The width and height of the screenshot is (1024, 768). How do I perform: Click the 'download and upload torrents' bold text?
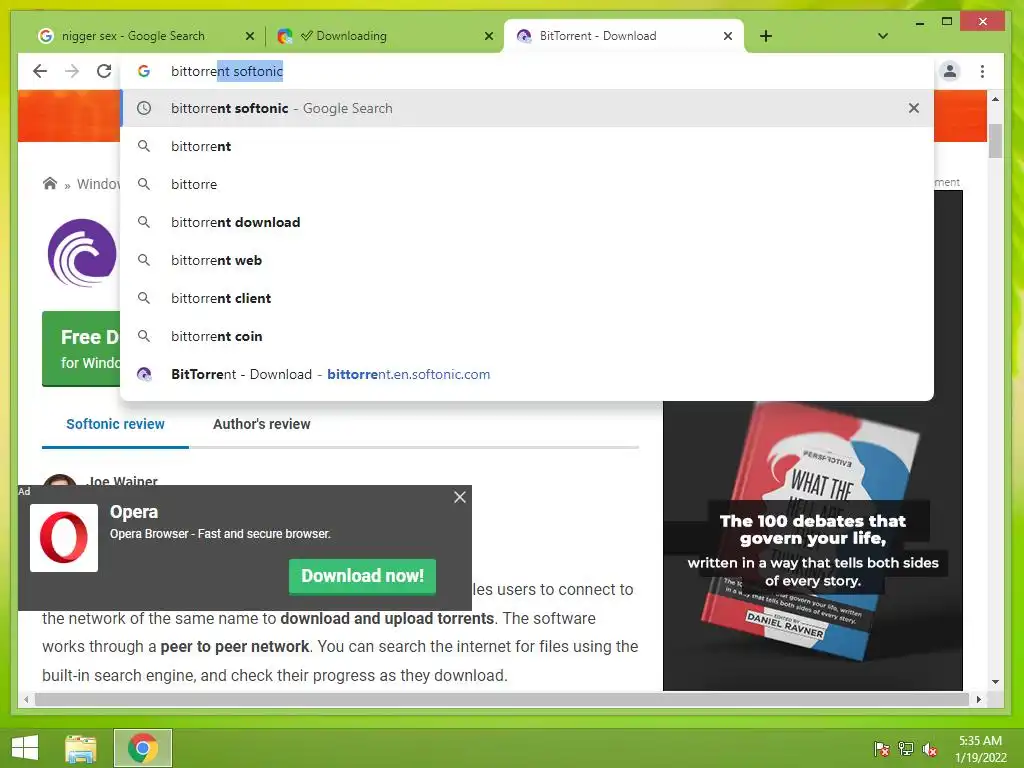(x=387, y=618)
